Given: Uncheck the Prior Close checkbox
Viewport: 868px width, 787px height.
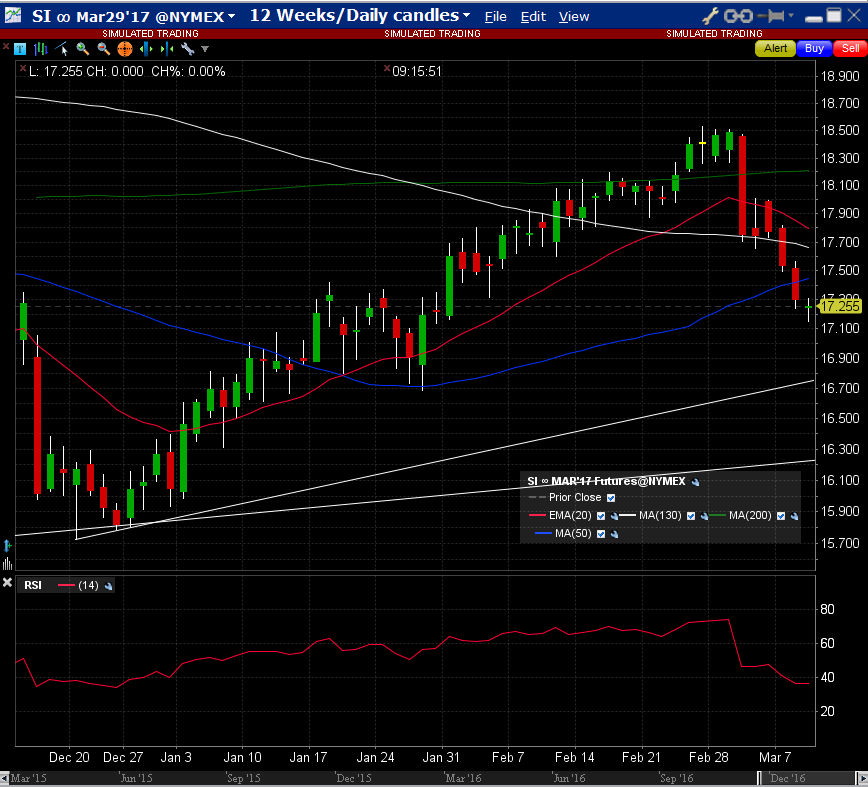Looking at the screenshot, I should click(x=611, y=497).
